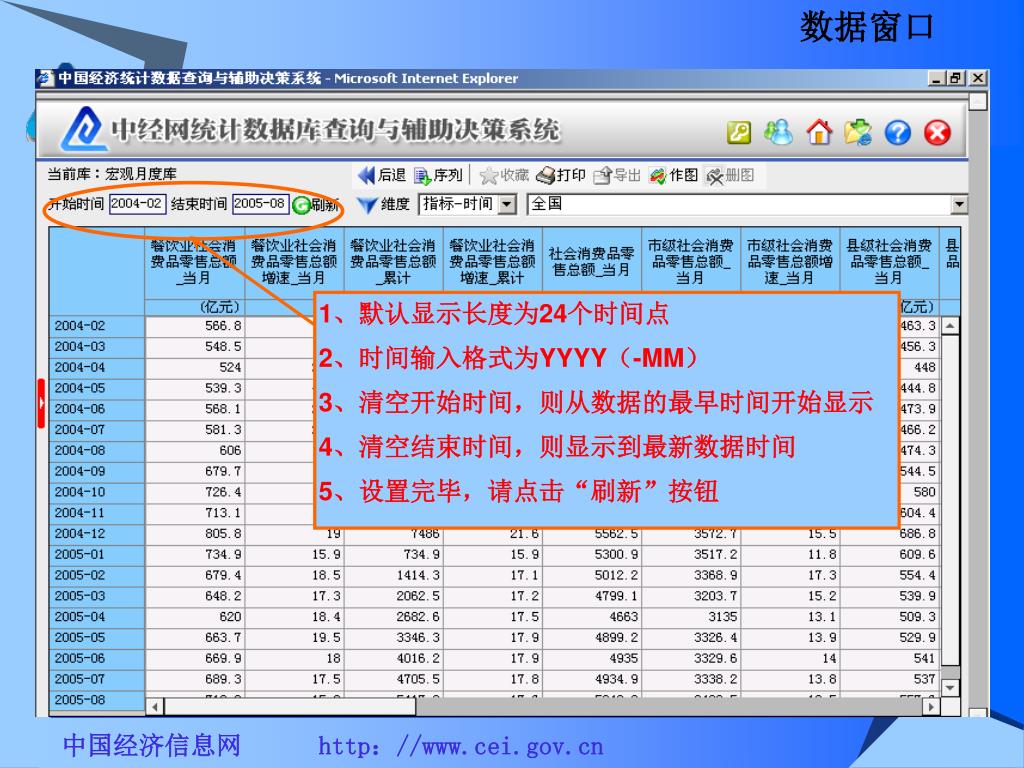
Task: Open help with blue question mark icon
Action: point(897,133)
